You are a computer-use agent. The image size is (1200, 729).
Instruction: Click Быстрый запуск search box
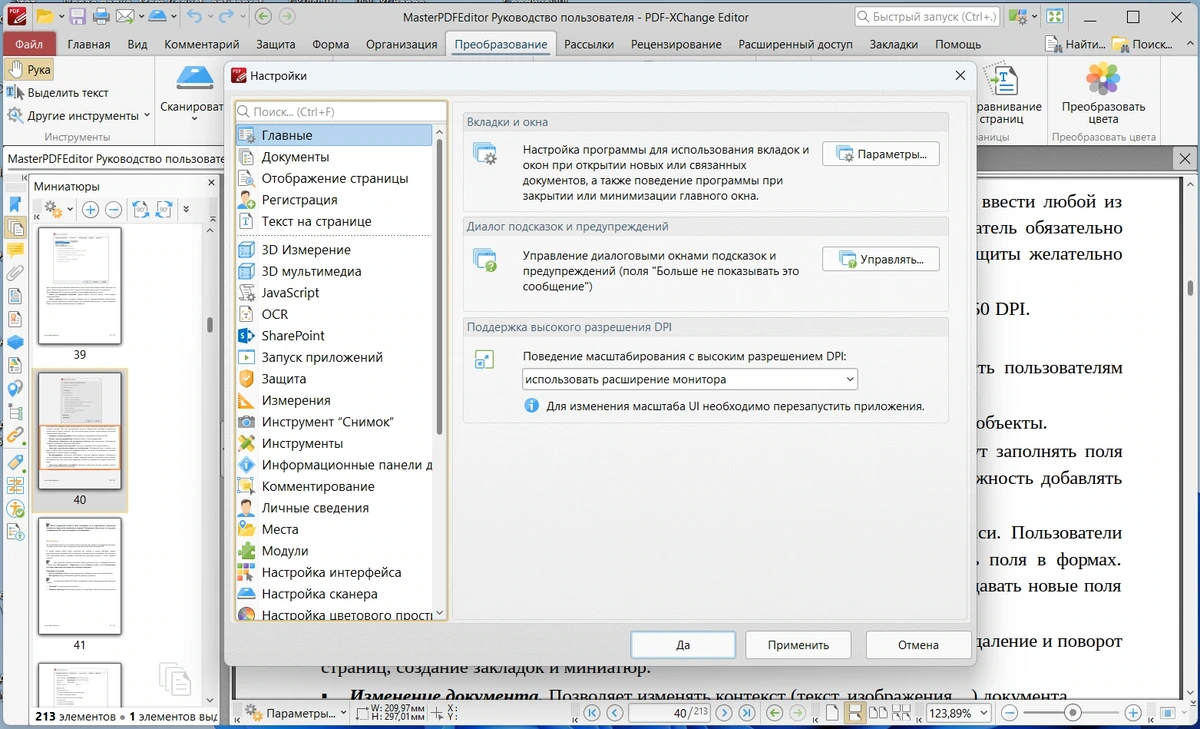(927, 17)
